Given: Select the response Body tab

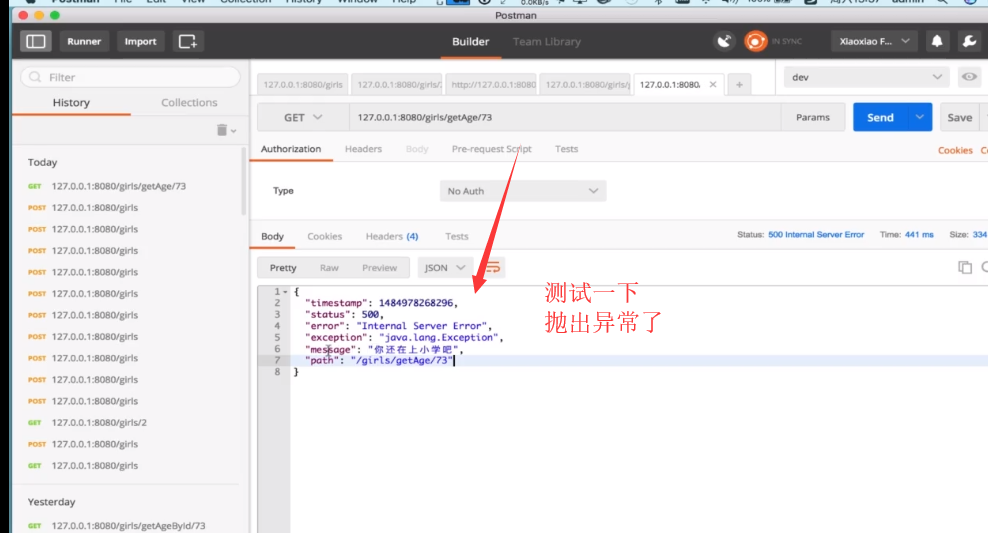Looking at the screenshot, I should coord(272,236).
